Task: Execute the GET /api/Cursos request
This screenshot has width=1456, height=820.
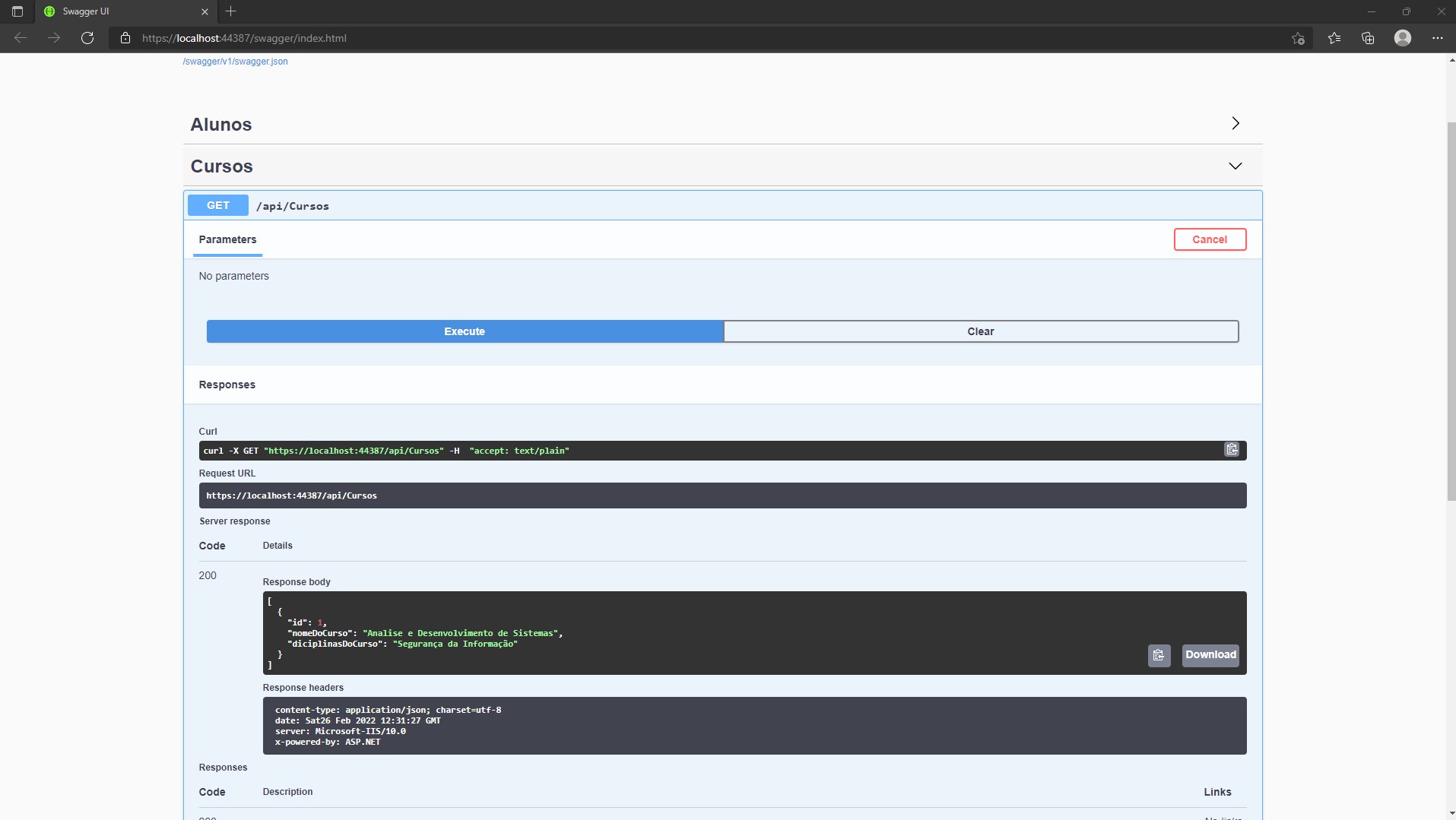Action: point(465,331)
